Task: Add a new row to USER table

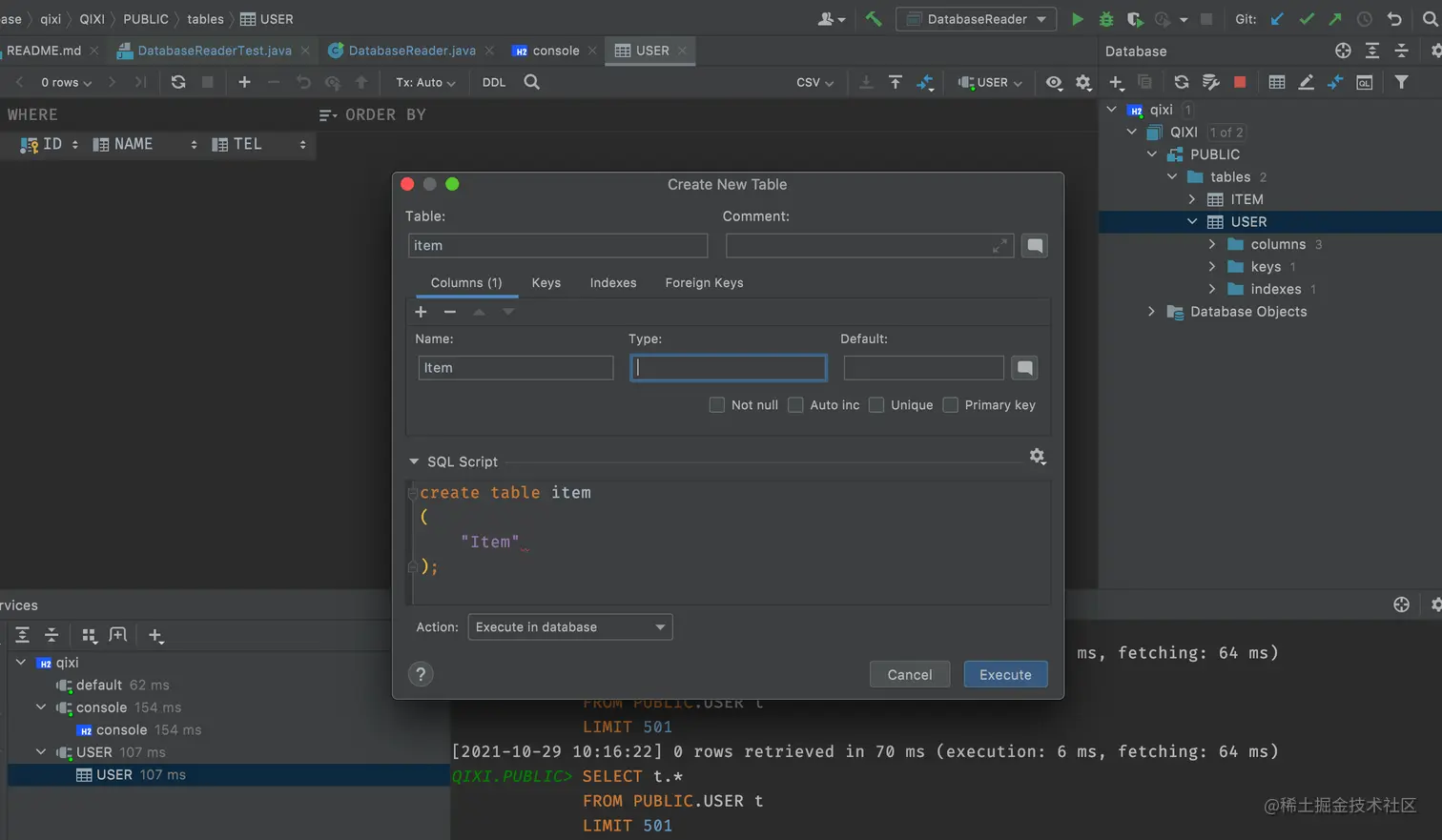Action: [x=244, y=82]
